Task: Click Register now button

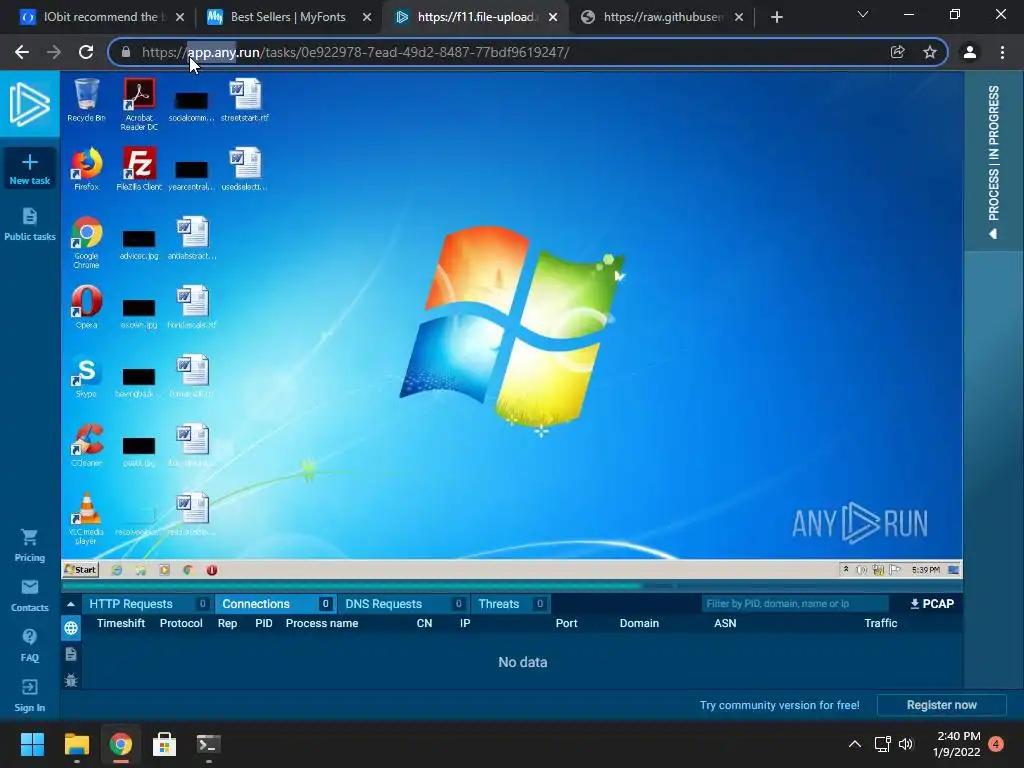Action: click(x=941, y=705)
